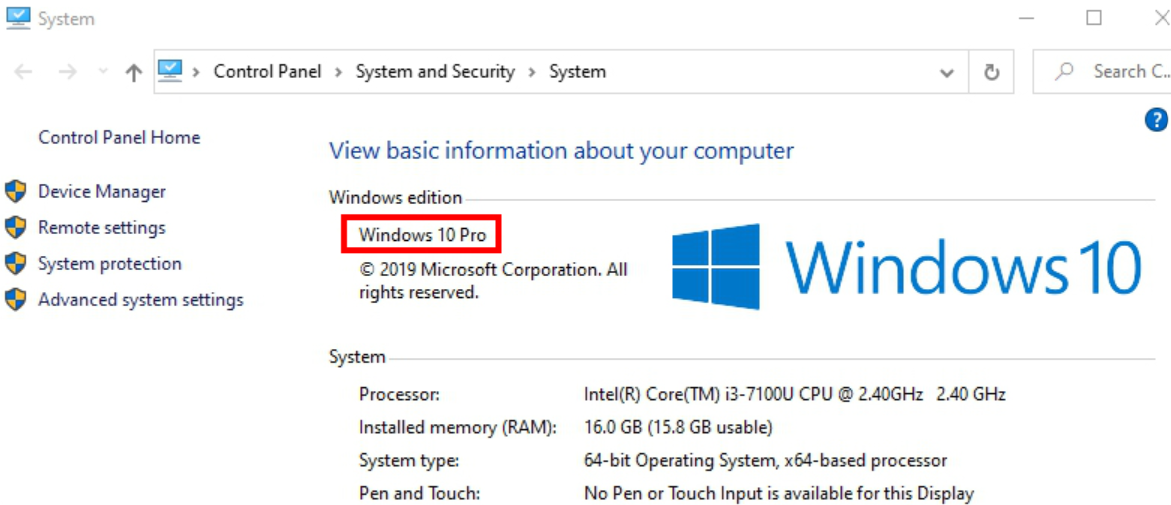The width and height of the screenshot is (1171, 505).
Task: Open help with blue question mark icon
Action: [1155, 119]
